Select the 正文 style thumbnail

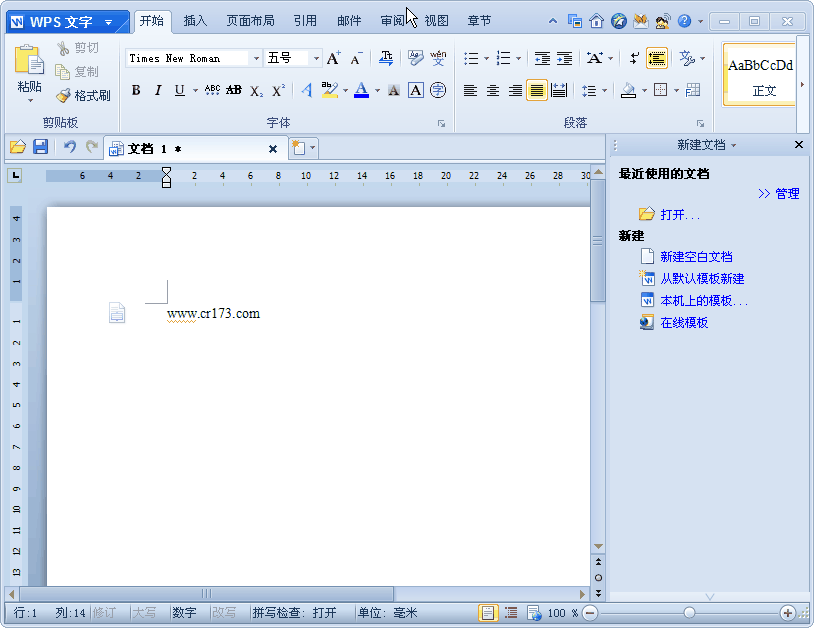pyautogui.click(x=760, y=76)
